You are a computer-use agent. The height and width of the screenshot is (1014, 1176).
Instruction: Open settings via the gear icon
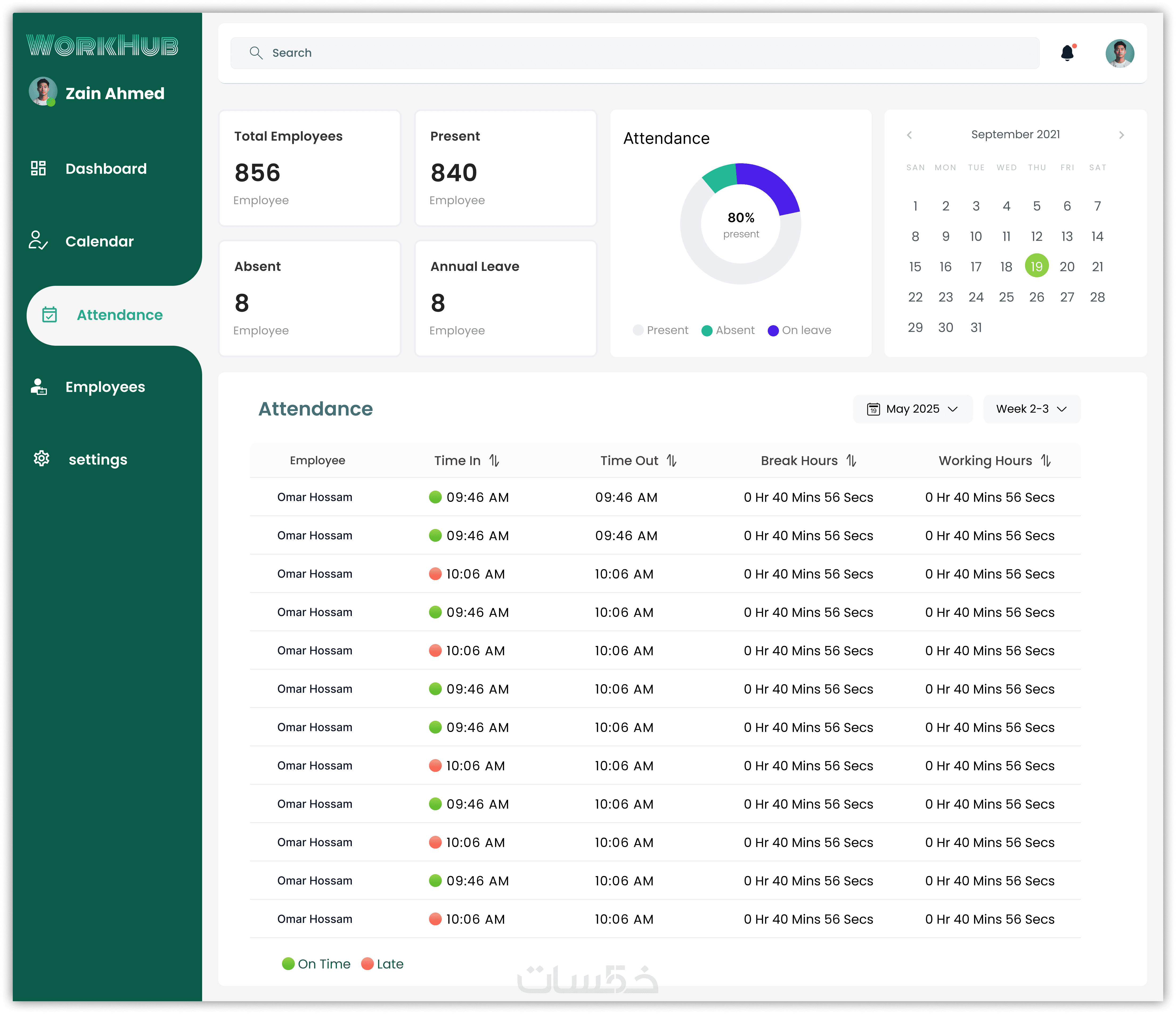coord(42,459)
